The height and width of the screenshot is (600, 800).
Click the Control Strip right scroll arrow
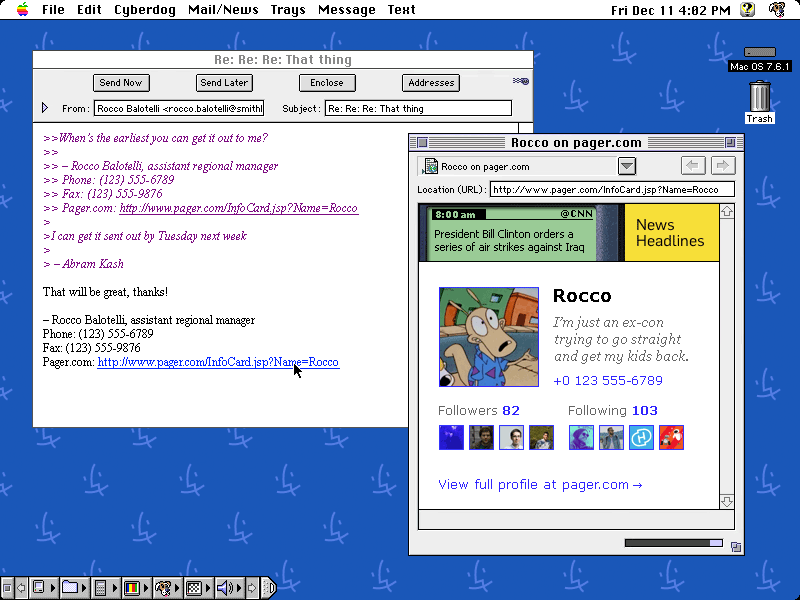point(252,588)
